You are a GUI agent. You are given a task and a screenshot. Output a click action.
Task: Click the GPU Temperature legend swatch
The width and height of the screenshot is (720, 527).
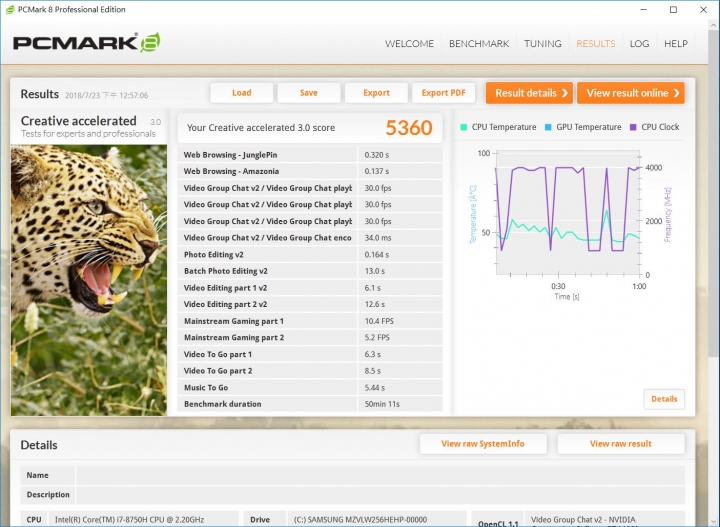548,127
